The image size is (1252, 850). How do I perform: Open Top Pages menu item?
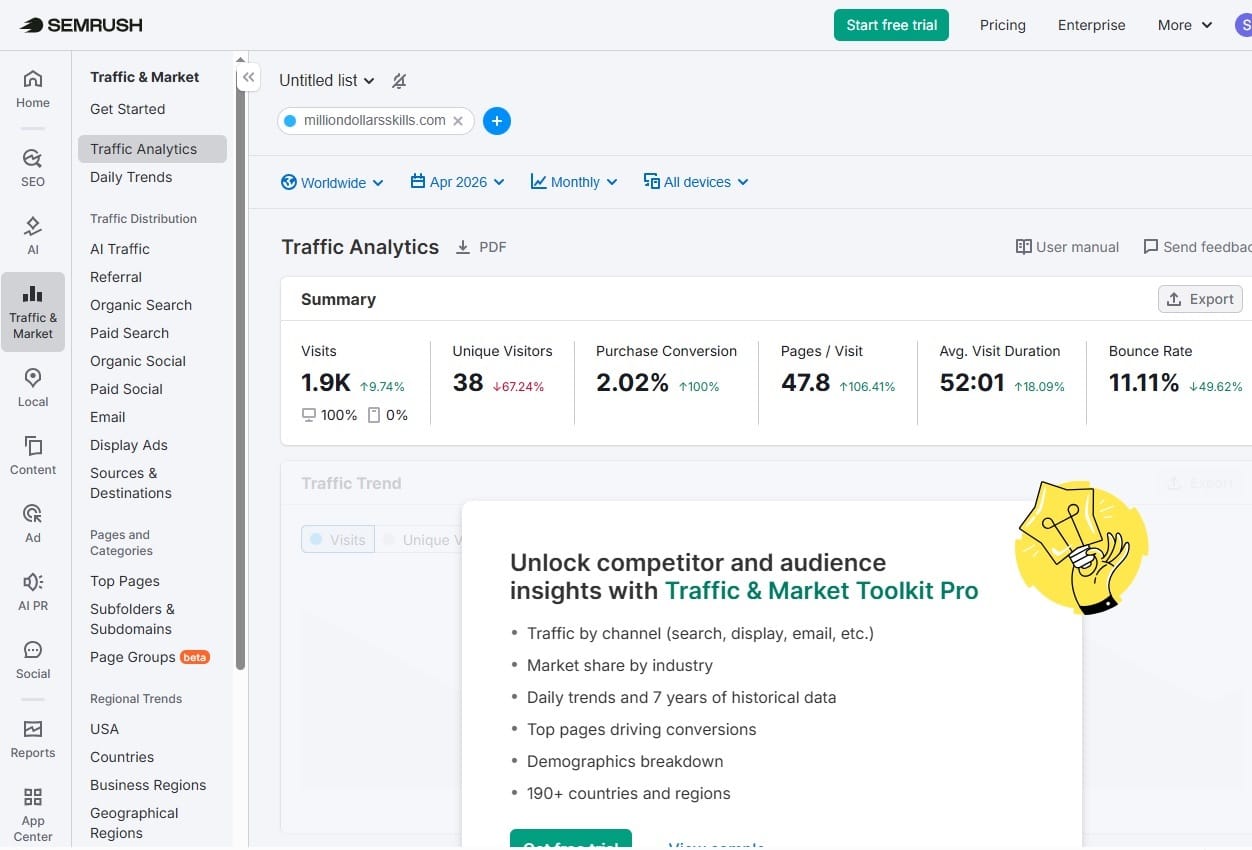(125, 581)
